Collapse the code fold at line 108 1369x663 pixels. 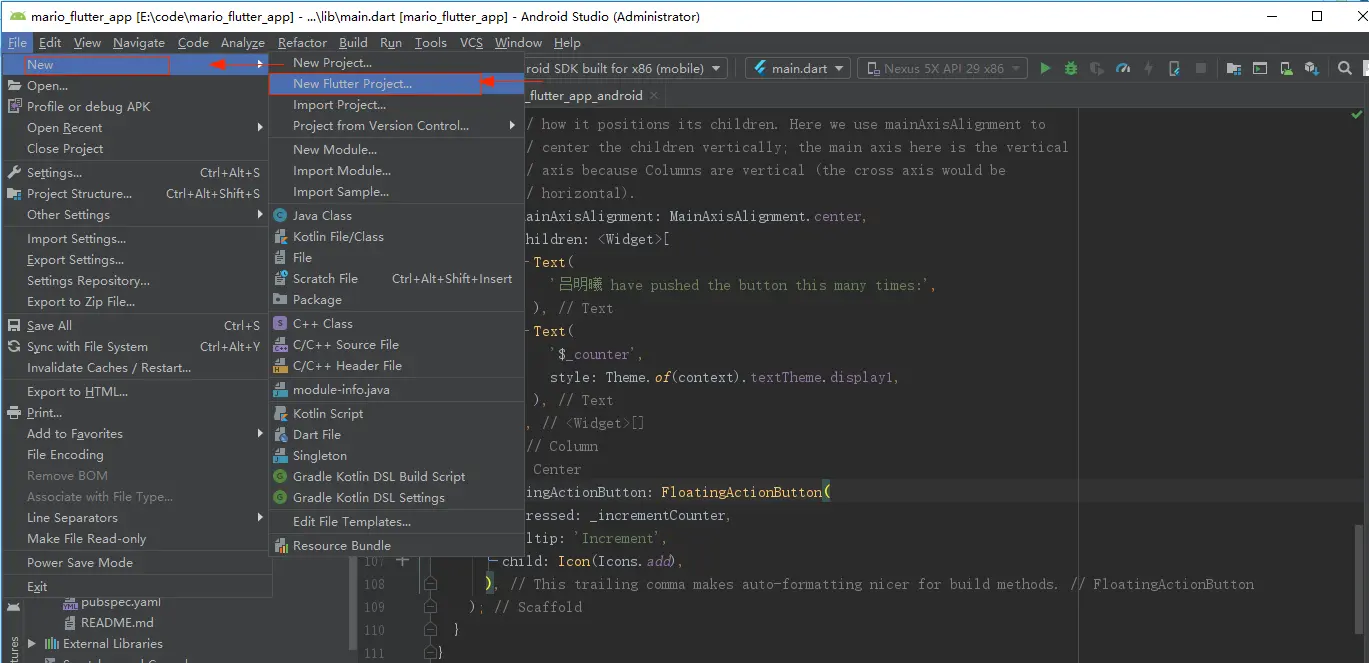[x=430, y=584]
